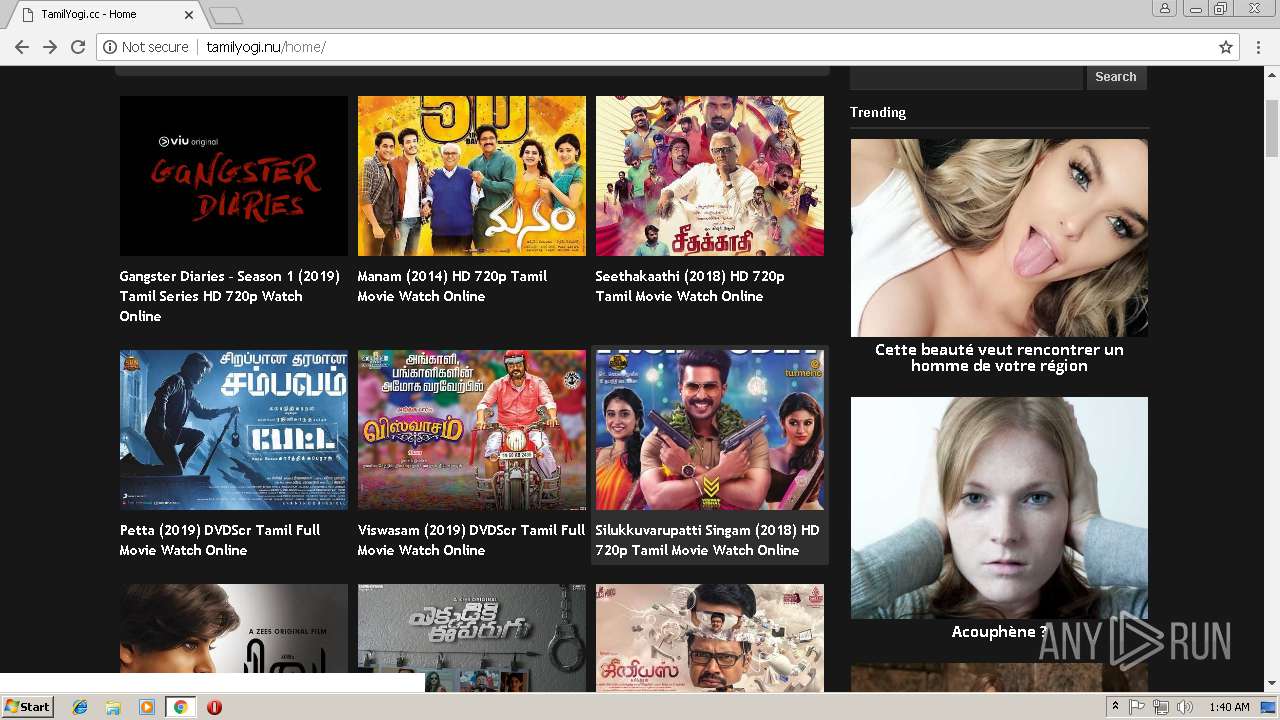
Task: Open a new browser tab
Action: click(x=226, y=15)
